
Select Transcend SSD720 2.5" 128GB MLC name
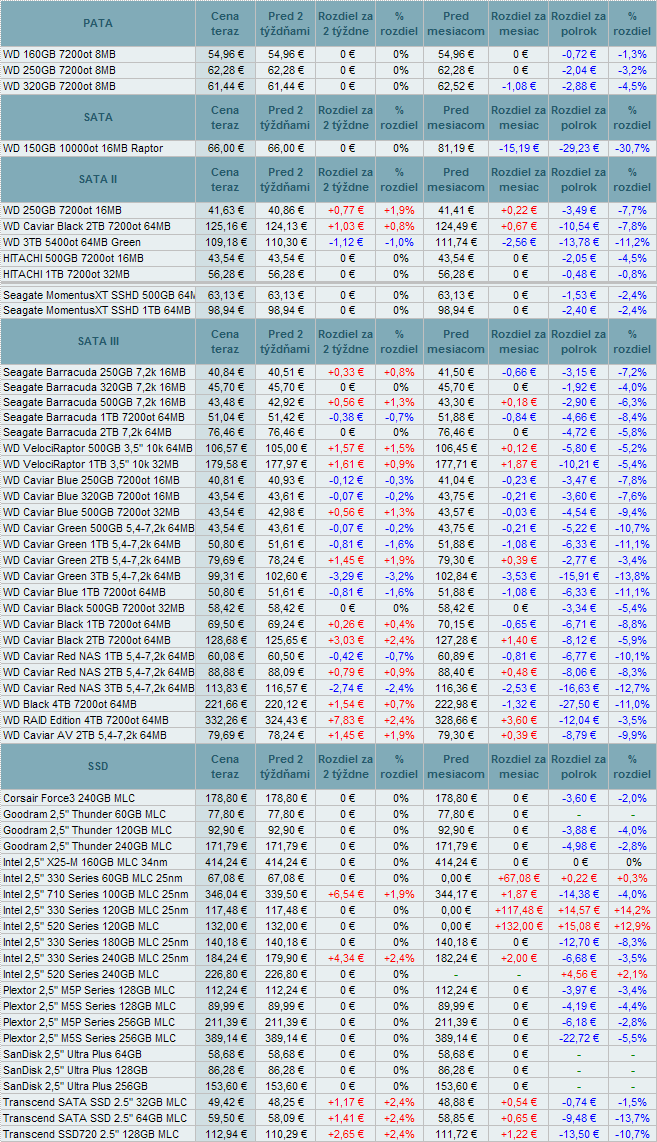click(x=91, y=1134)
